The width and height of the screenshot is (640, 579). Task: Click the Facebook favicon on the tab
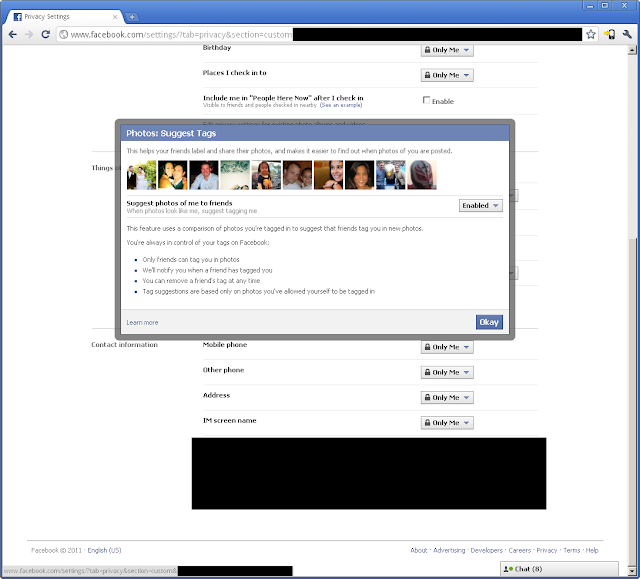[18, 17]
